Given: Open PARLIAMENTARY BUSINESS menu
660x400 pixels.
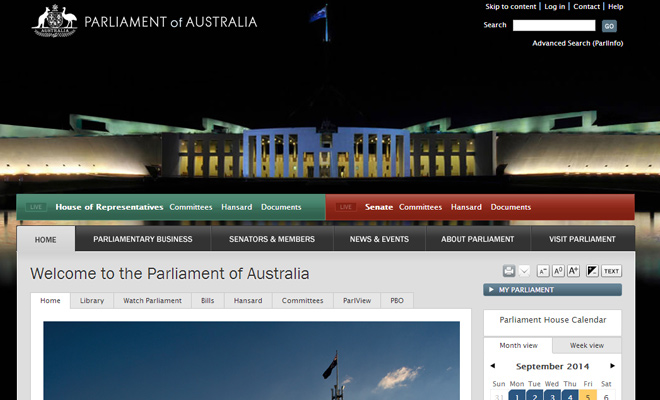Looking at the screenshot, I should pos(143,239).
